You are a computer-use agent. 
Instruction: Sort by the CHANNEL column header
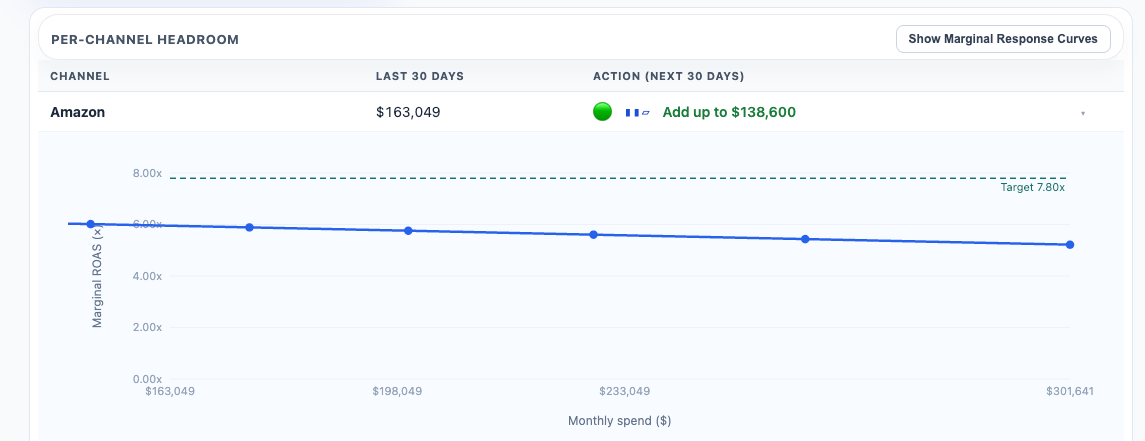coord(80,76)
